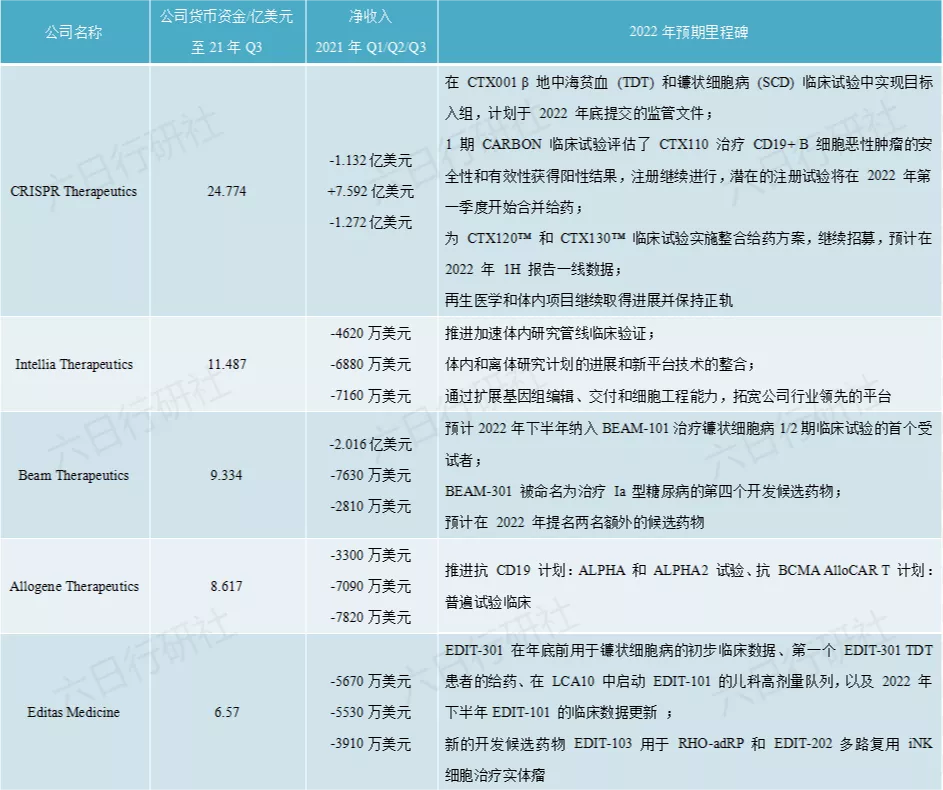Select the 公司货币资金/亿美元 header text
The image size is (943, 790).
[227, 16]
